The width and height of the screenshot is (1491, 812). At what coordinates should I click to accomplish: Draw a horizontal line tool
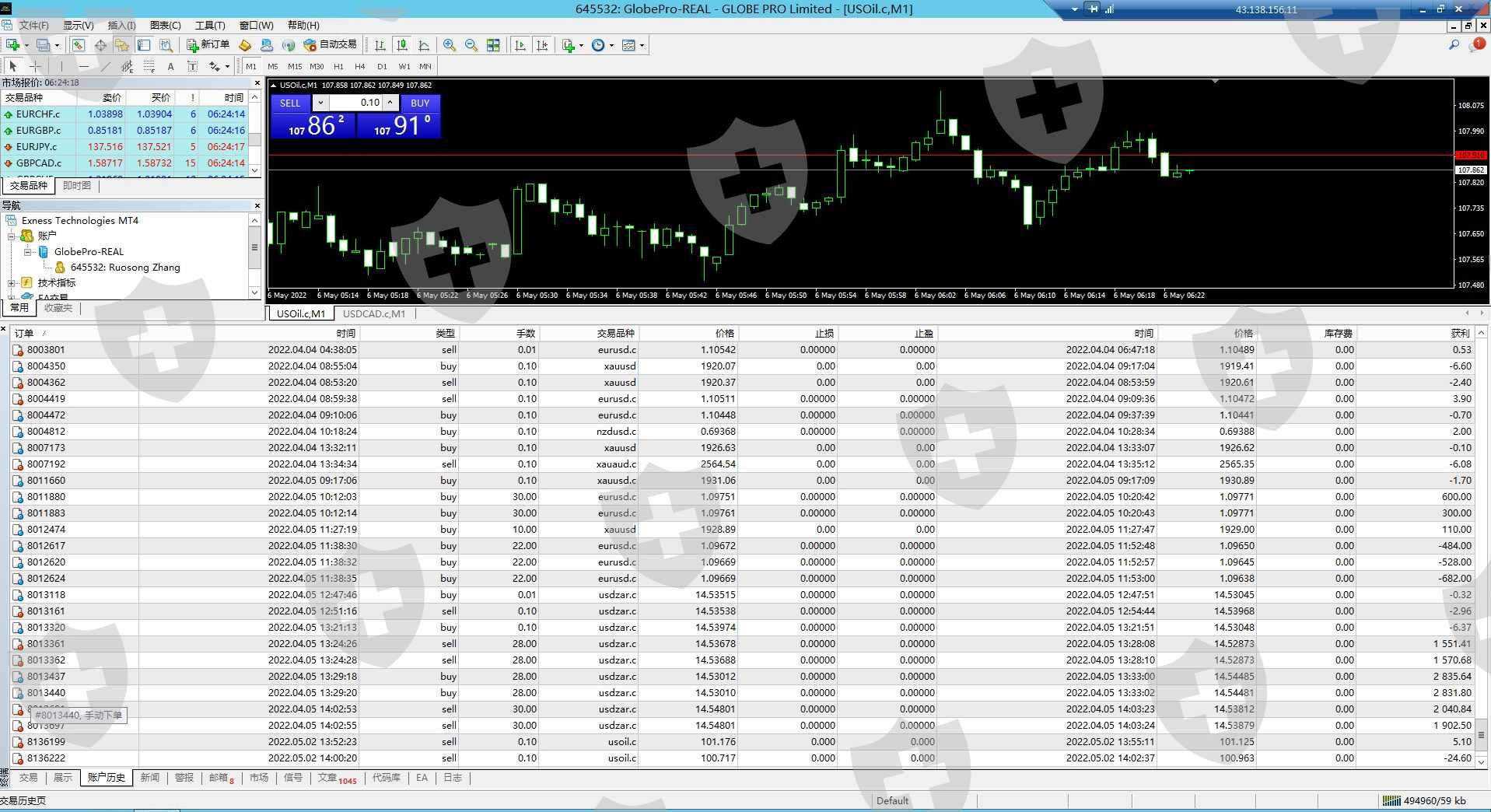pyautogui.click(x=84, y=67)
